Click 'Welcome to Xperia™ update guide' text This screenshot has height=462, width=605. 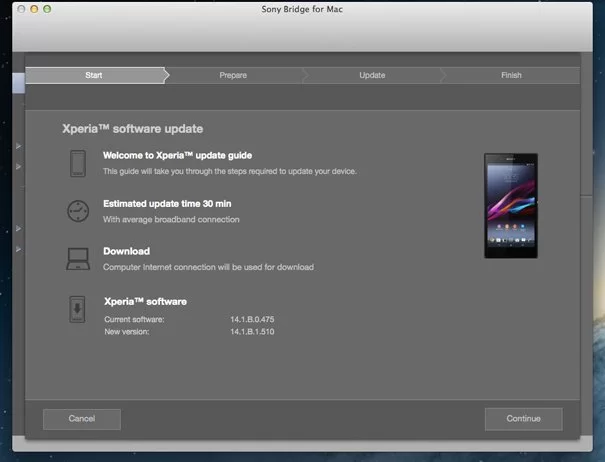(x=177, y=156)
